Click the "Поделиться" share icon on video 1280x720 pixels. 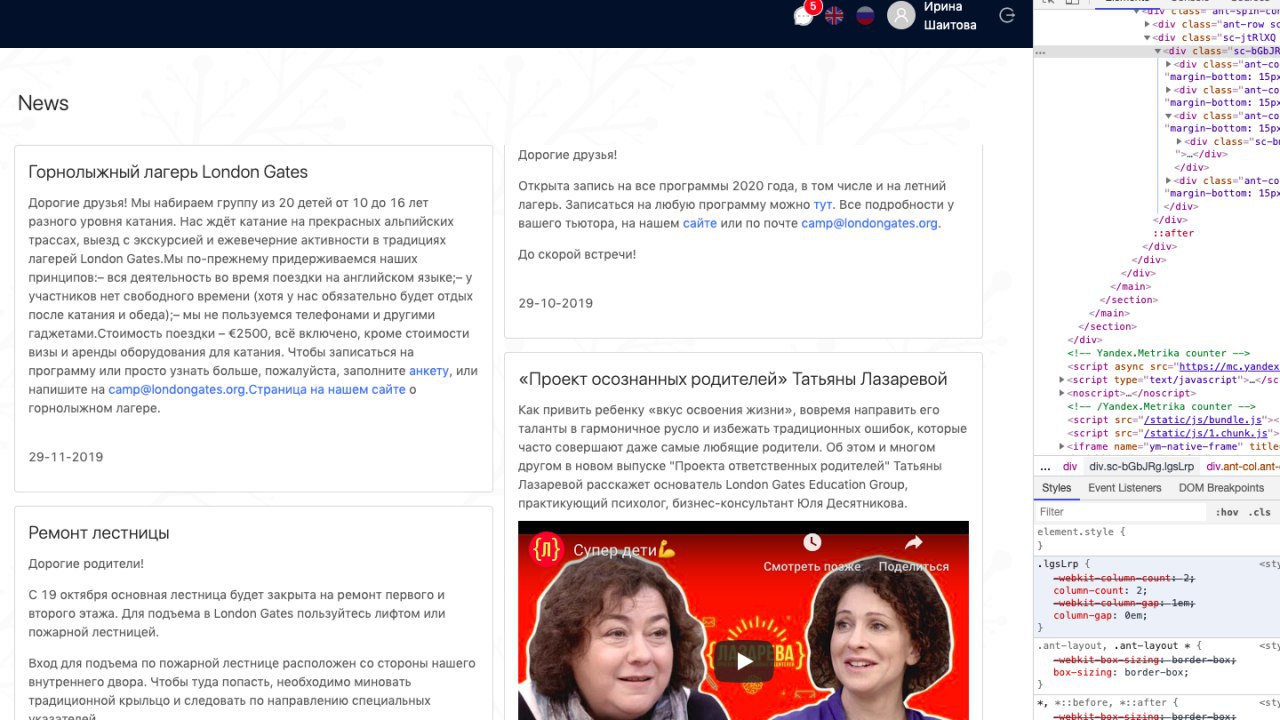[x=913, y=542]
